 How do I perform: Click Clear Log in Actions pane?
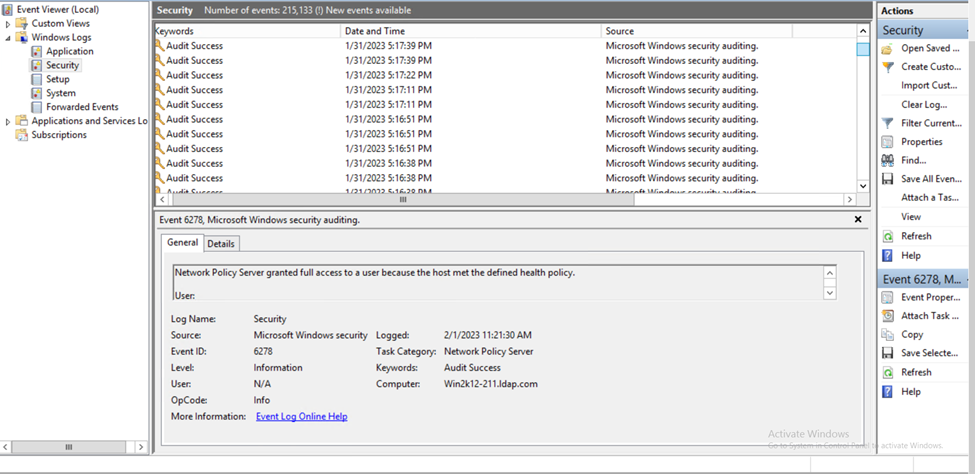pyautogui.click(x=923, y=104)
